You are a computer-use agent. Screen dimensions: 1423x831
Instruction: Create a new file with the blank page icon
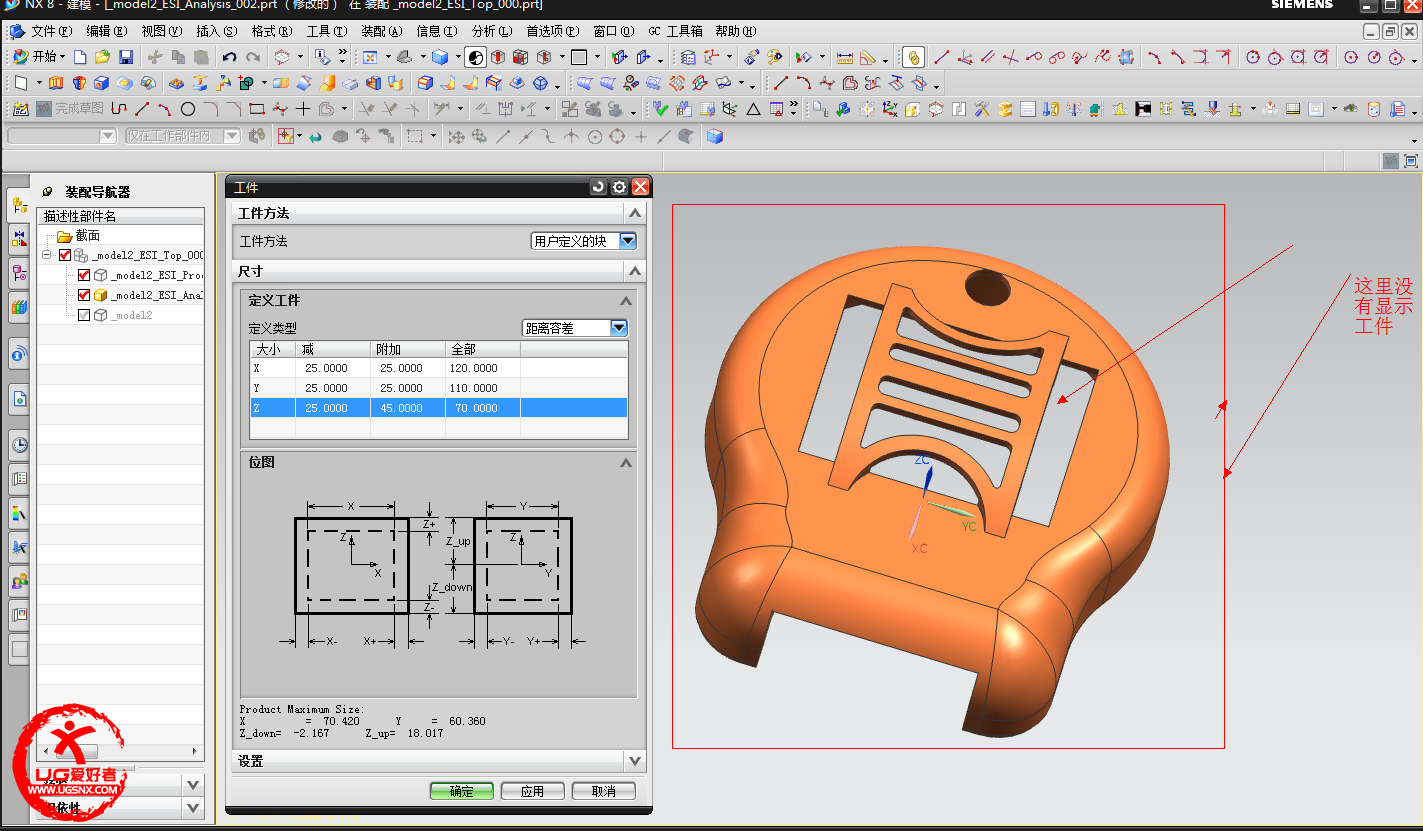pos(80,57)
